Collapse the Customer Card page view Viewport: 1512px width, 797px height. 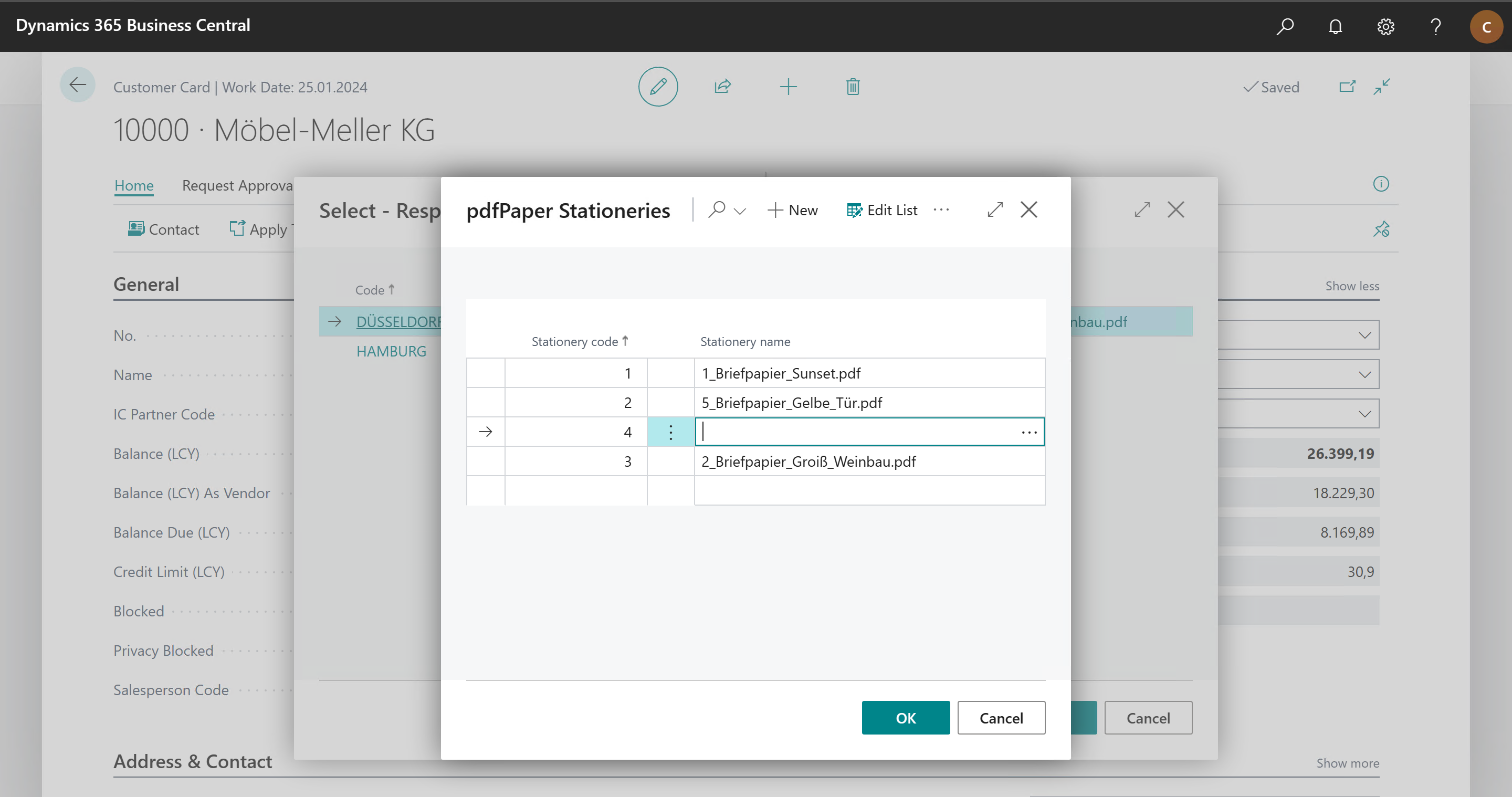[x=1382, y=87]
